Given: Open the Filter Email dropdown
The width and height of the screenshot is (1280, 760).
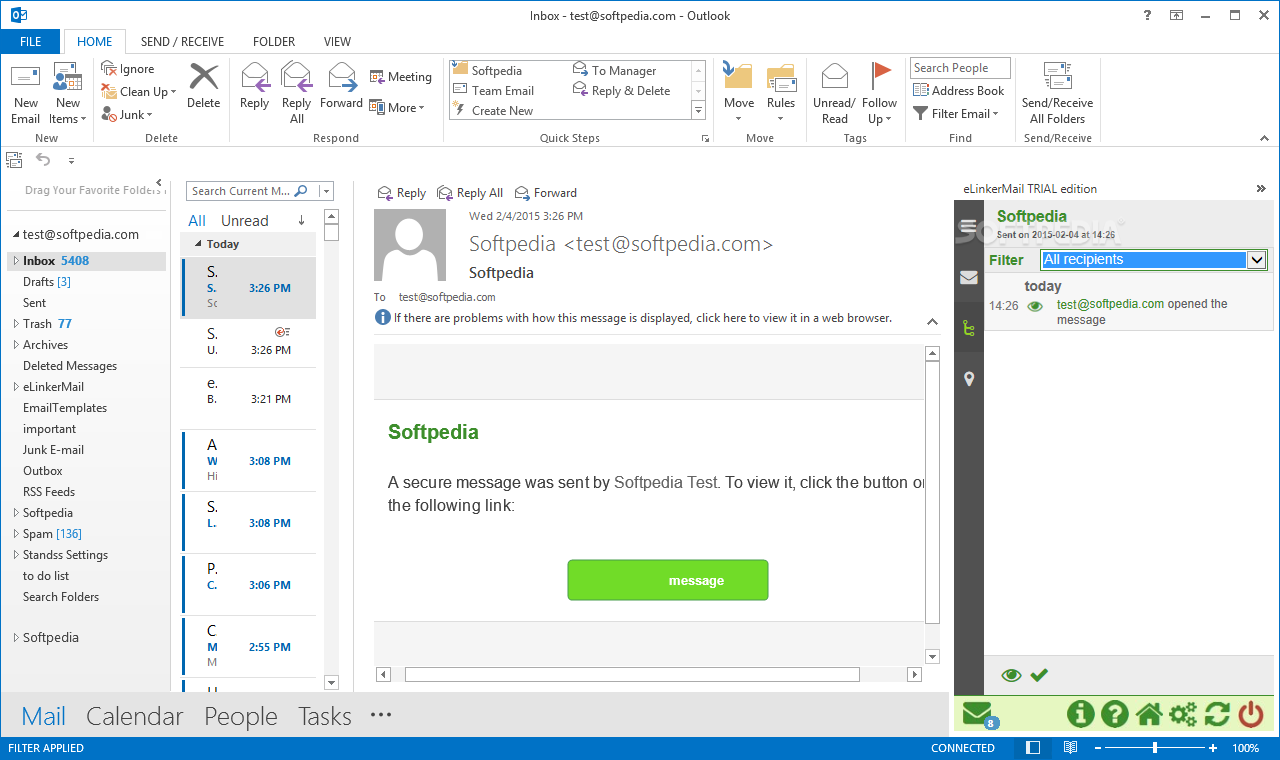Looking at the screenshot, I should click(956, 113).
